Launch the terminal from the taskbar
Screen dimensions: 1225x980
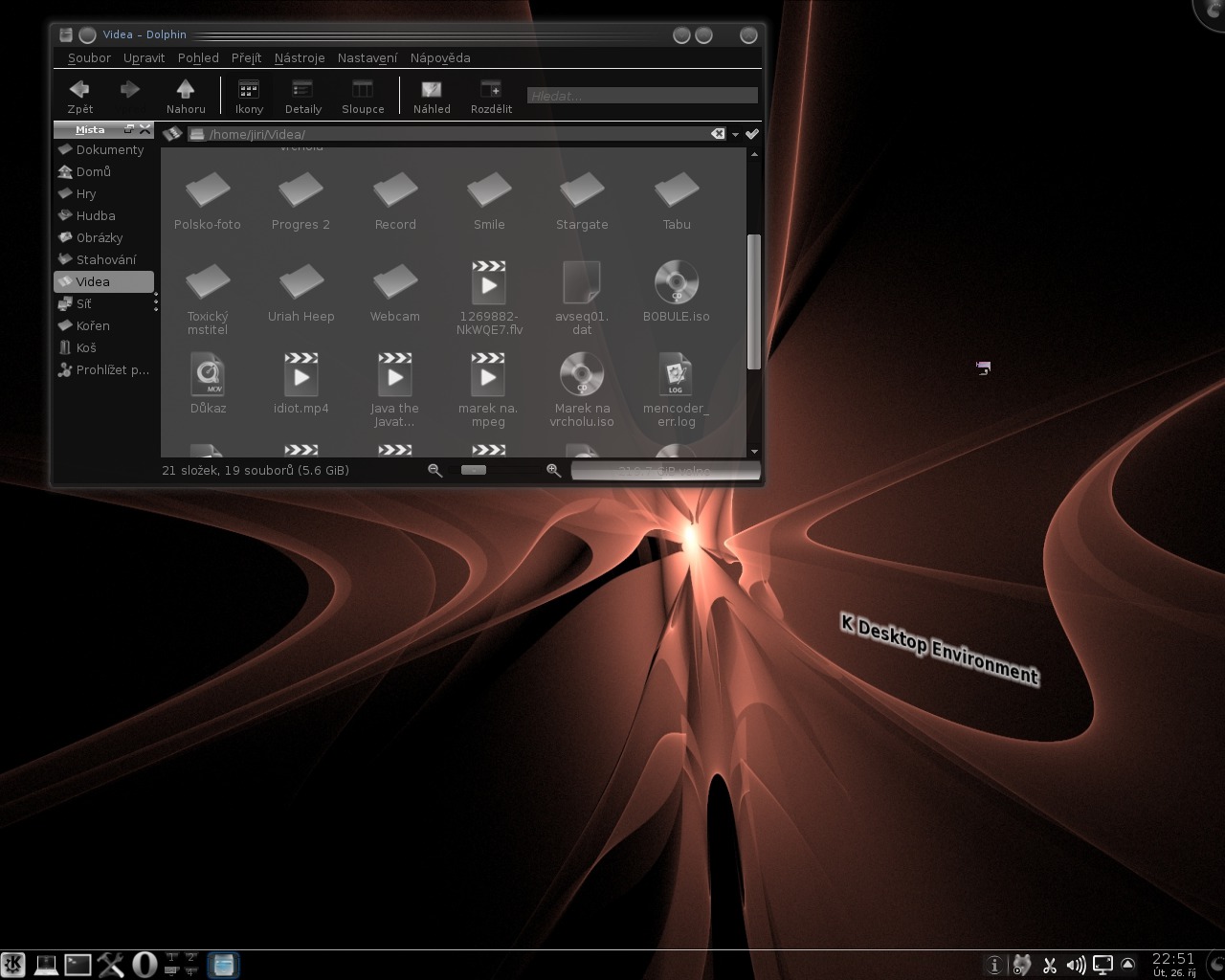[x=78, y=965]
